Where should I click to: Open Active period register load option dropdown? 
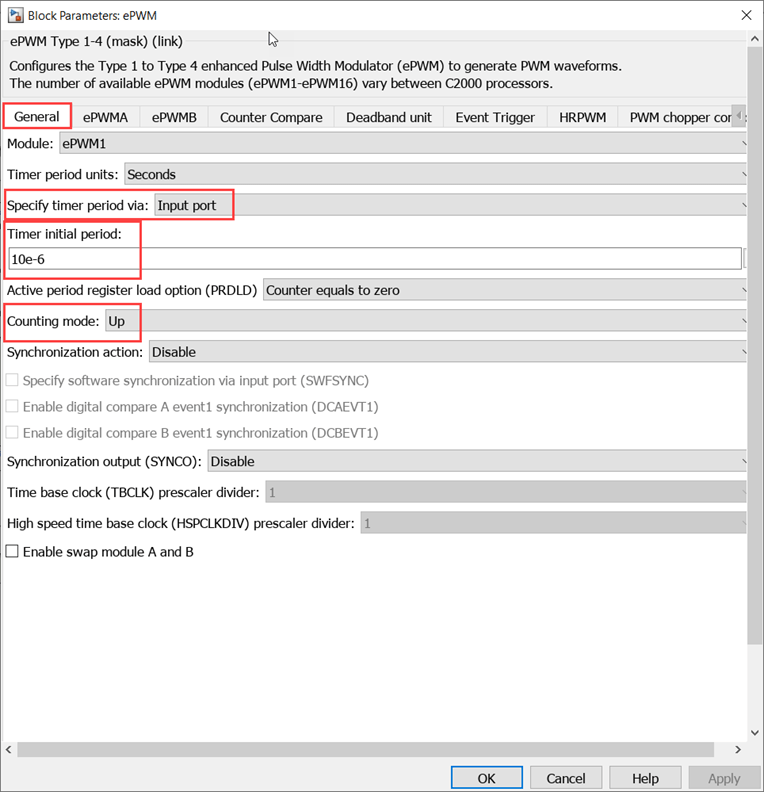coord(505,290)
